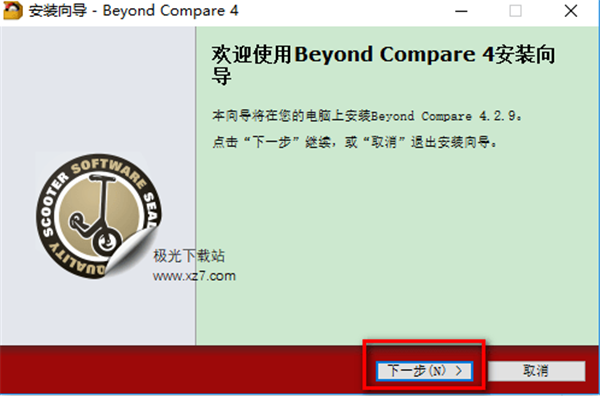
Task: Click the title bar text 安装向导 - Beyond Compare 4
Action: coord(134,11)
